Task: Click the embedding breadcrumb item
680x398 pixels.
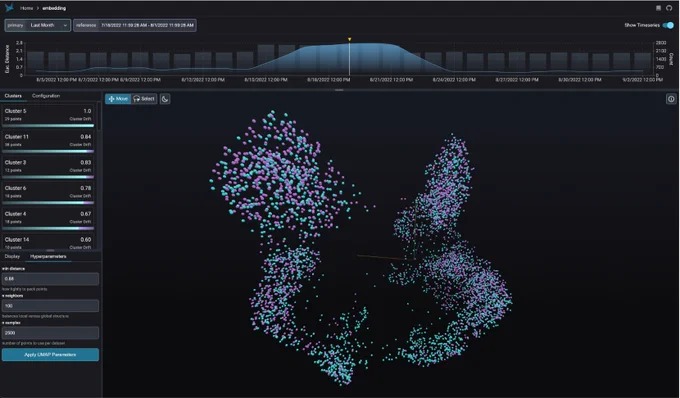Action: pyautogui.click(x=54, y=8)
